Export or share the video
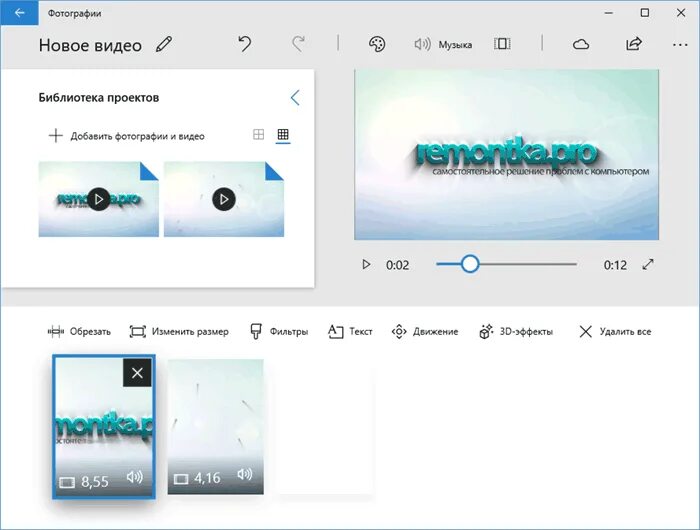This screenshot has height=530, width=700. tap(634, 44)
